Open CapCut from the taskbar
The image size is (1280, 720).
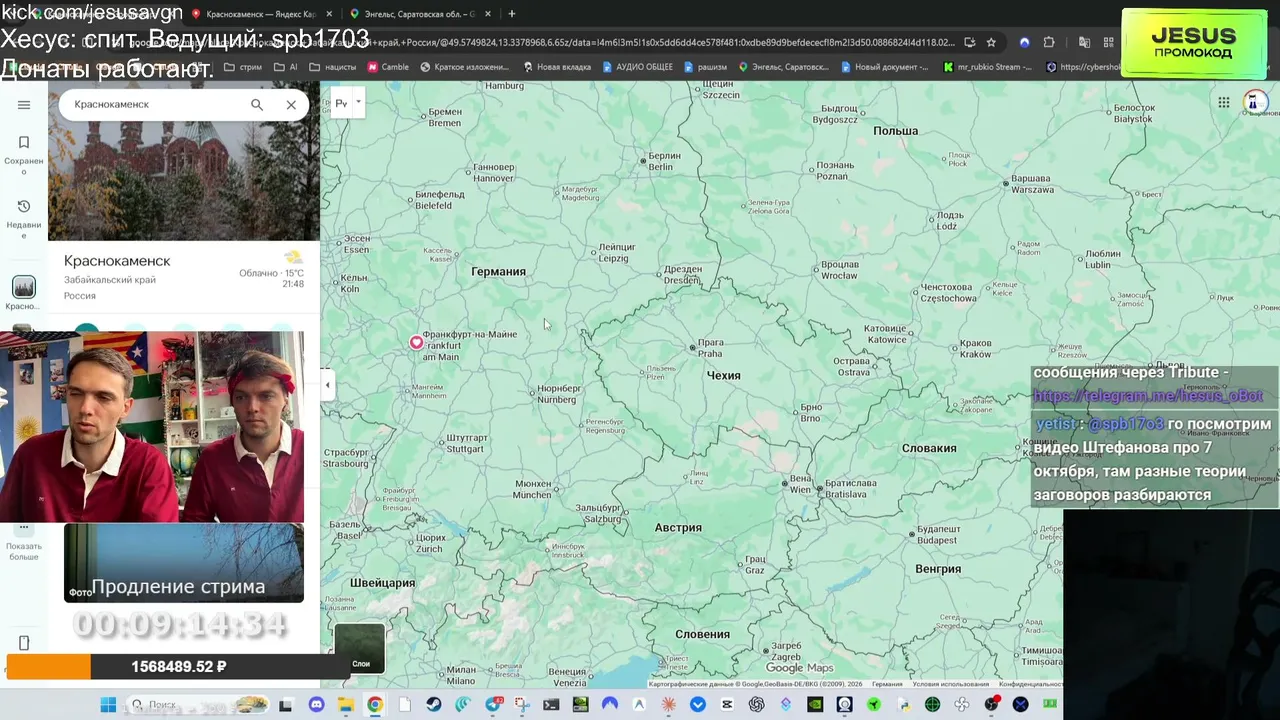[x=727, y=705]
